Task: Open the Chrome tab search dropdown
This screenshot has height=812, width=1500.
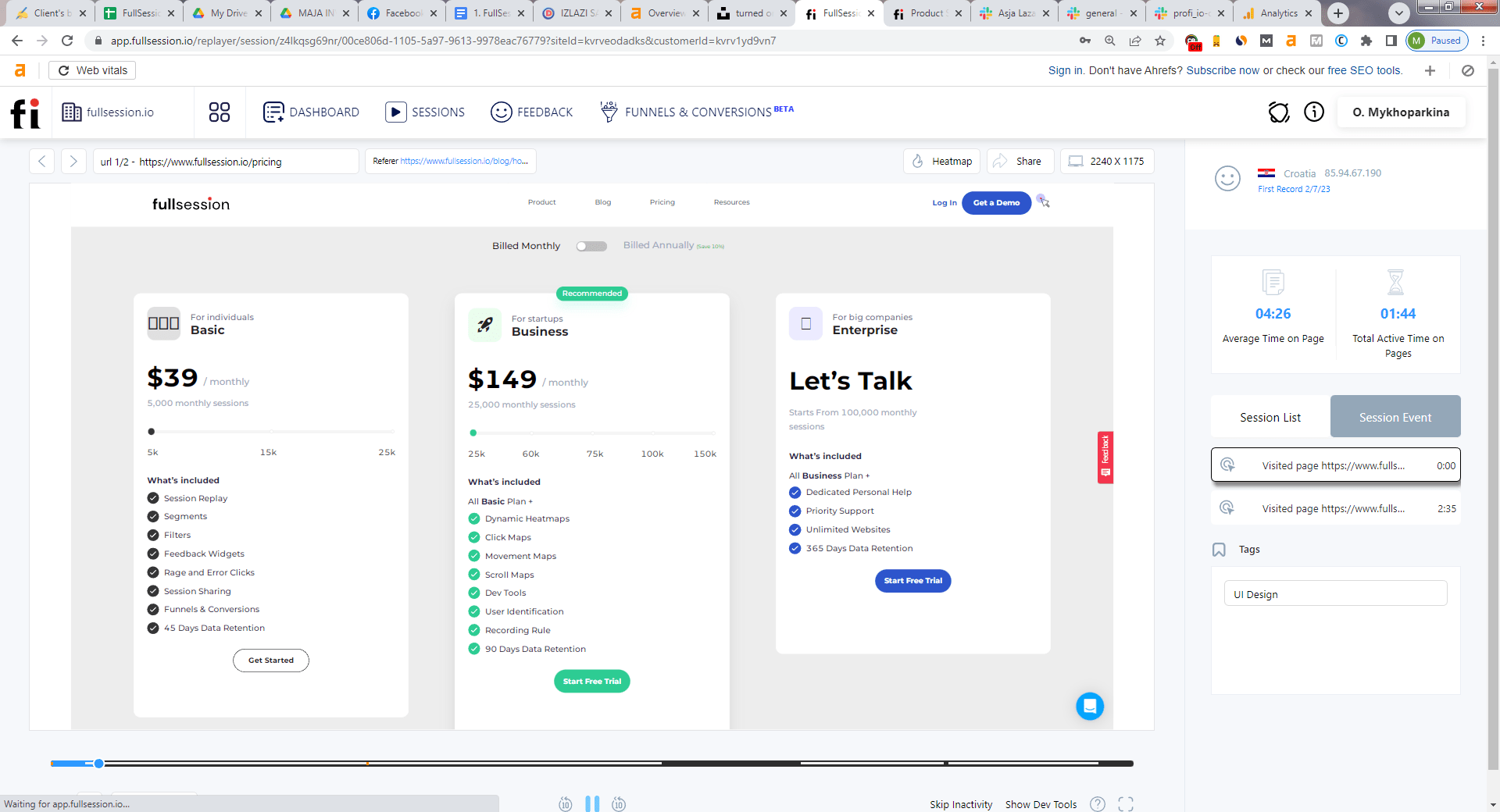Action: coord(1399,13)
